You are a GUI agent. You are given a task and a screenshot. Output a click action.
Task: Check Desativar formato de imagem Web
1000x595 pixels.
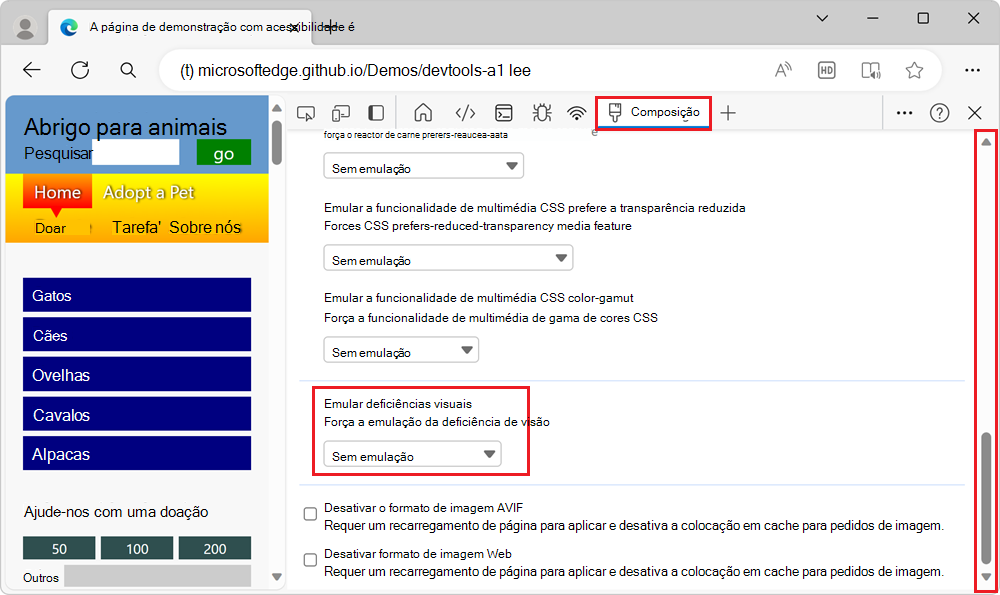point(310,560)
